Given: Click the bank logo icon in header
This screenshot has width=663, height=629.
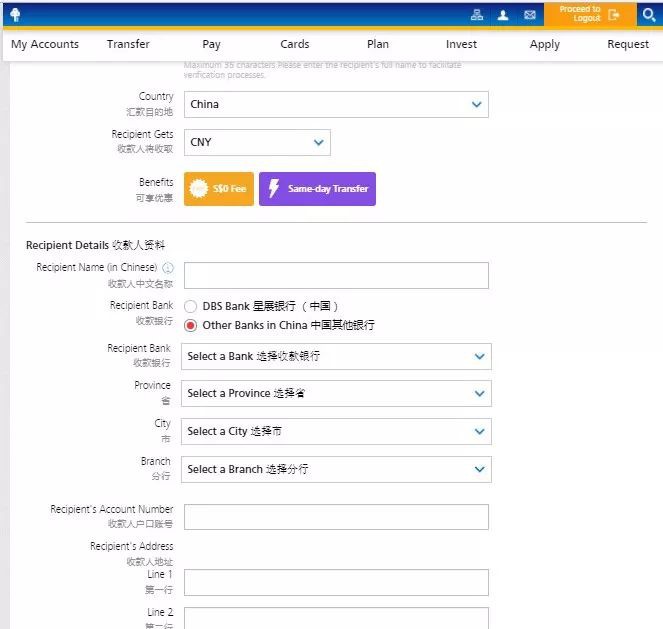Looking at the screenshot, I should point(15,14).
